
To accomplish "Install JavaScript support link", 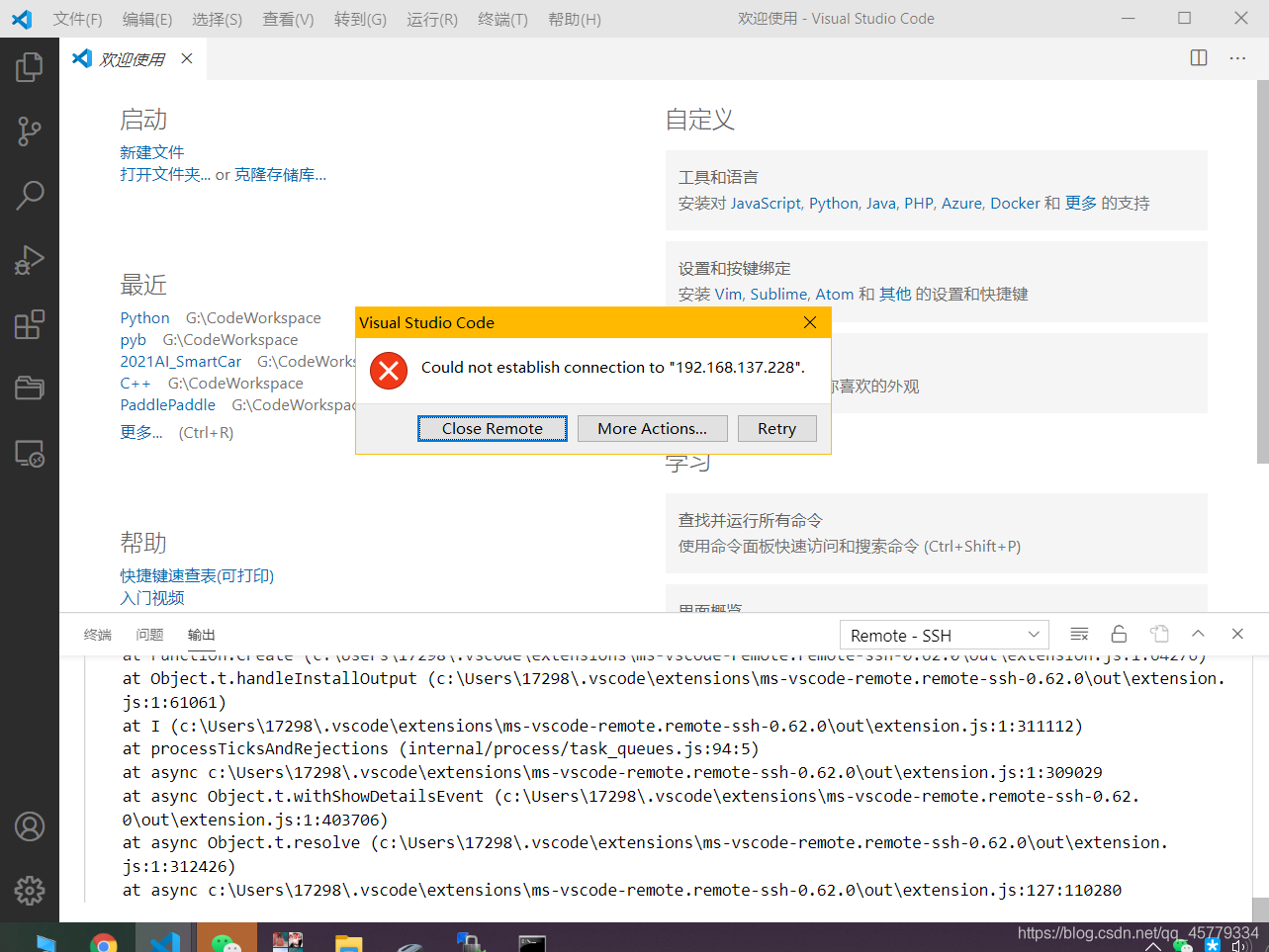I will pyautogui.click(x=766, y=203).
